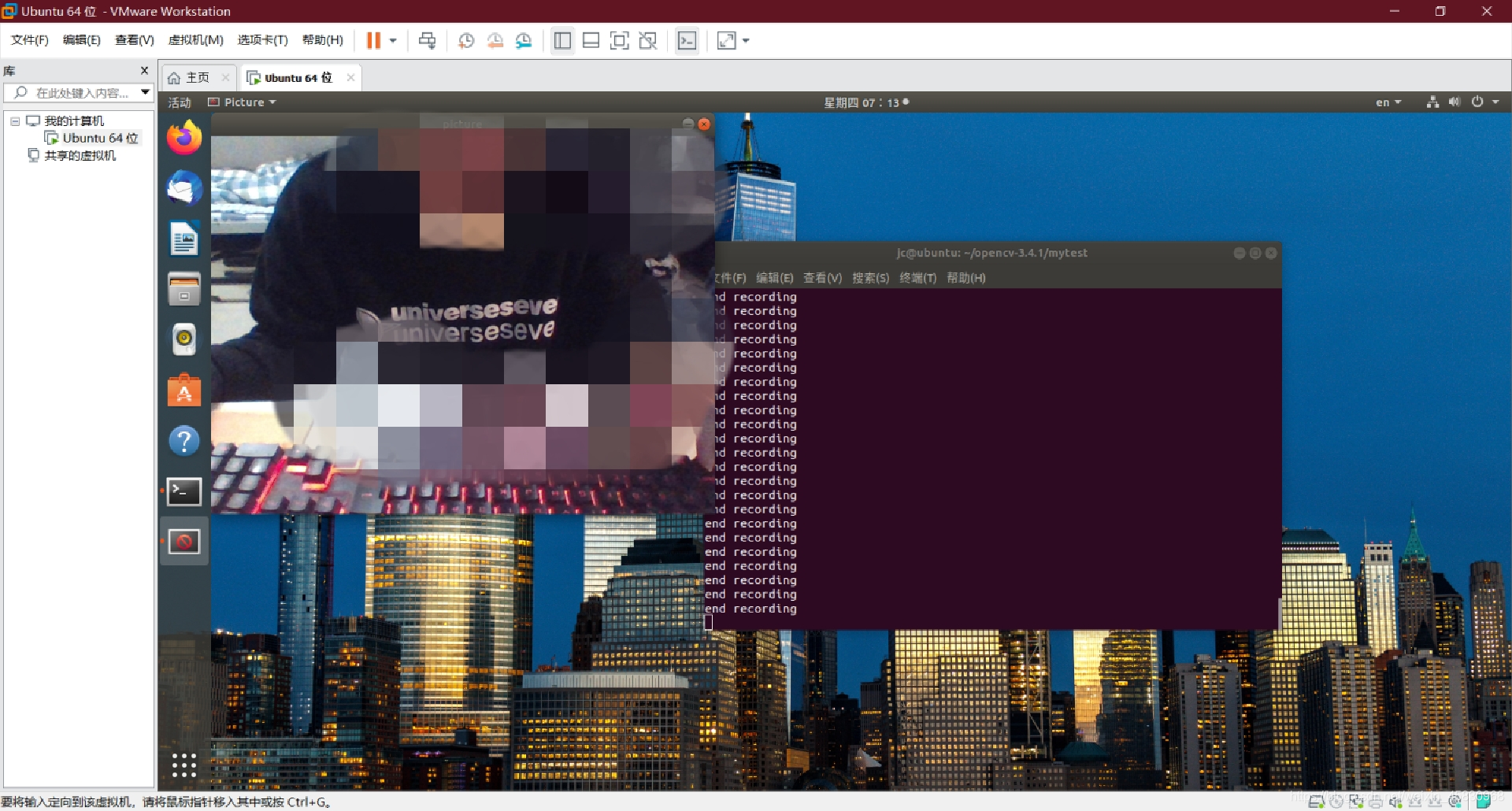1512x811 pixels.
Task: Send Ctrl+Alt+Del to the virtual machine
Action: pos(428,40)
